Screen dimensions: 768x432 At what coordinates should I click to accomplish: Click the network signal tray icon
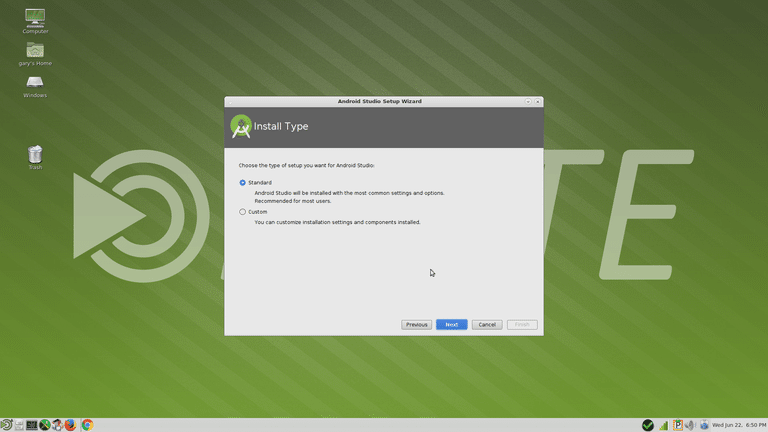664,425
